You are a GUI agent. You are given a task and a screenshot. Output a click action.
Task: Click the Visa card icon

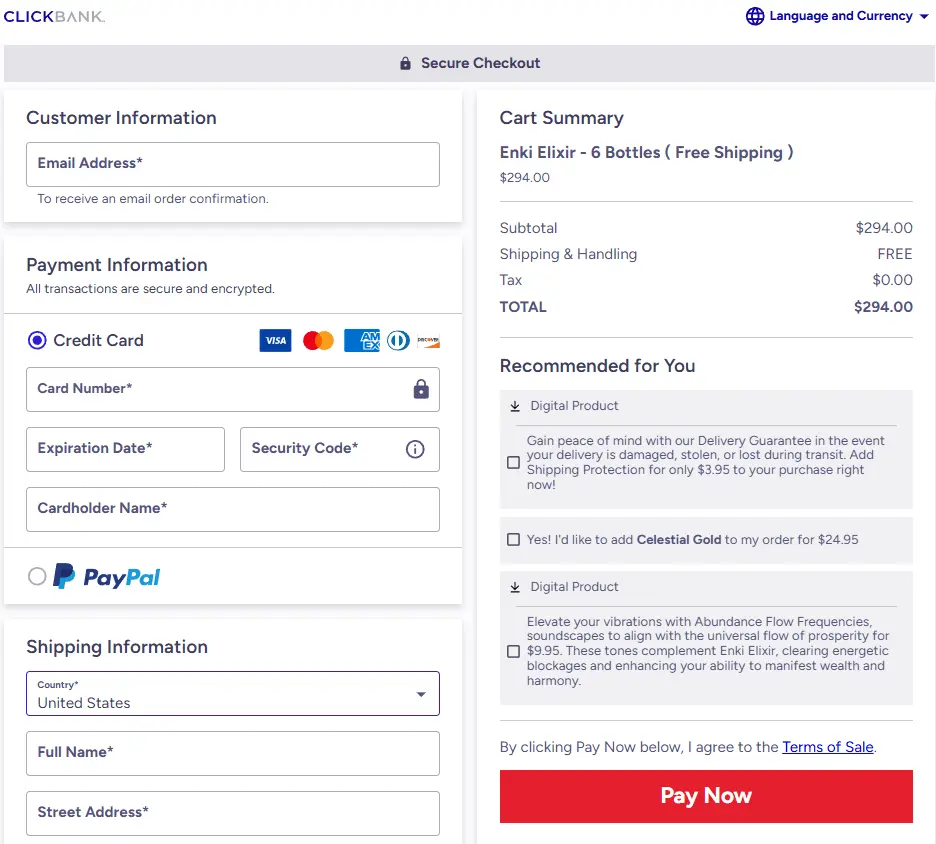click(275, 340)
